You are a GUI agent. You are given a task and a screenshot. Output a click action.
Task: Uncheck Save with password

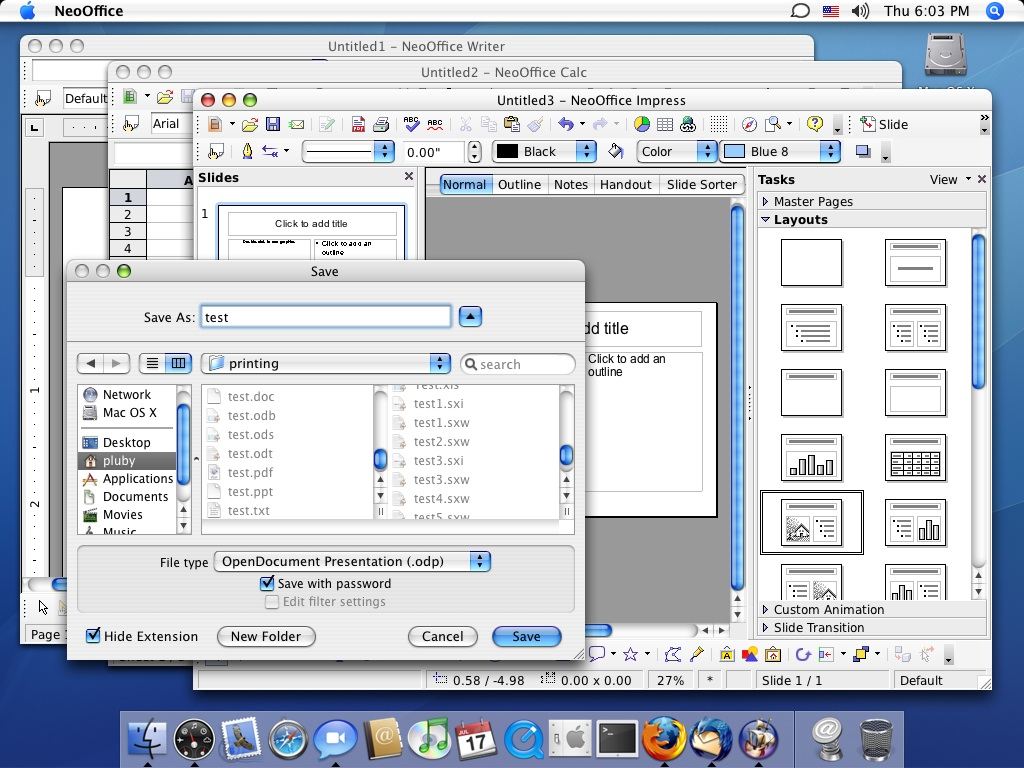(x=267, y=583)
